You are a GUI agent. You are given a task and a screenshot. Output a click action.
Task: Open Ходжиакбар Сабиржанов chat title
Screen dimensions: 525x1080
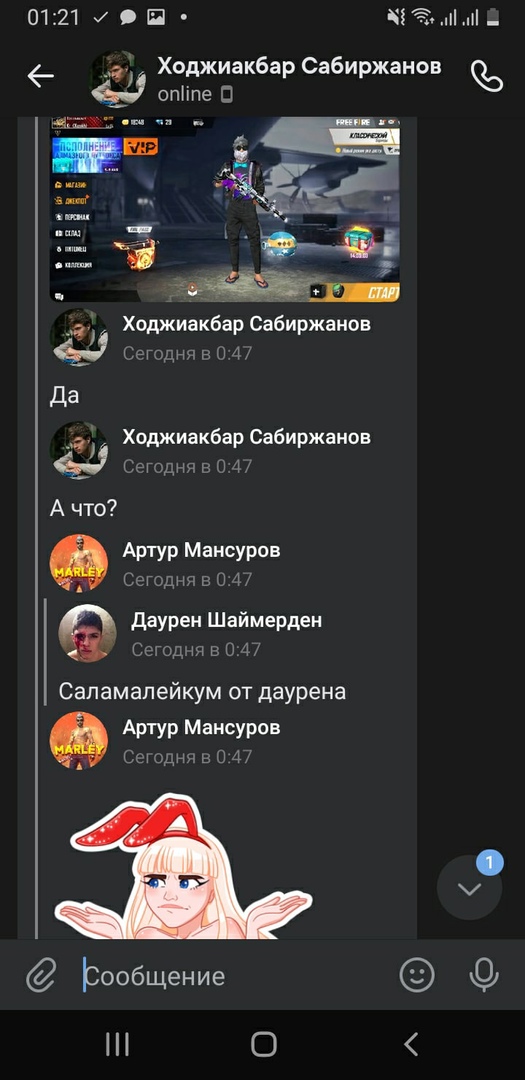(299, 66)
